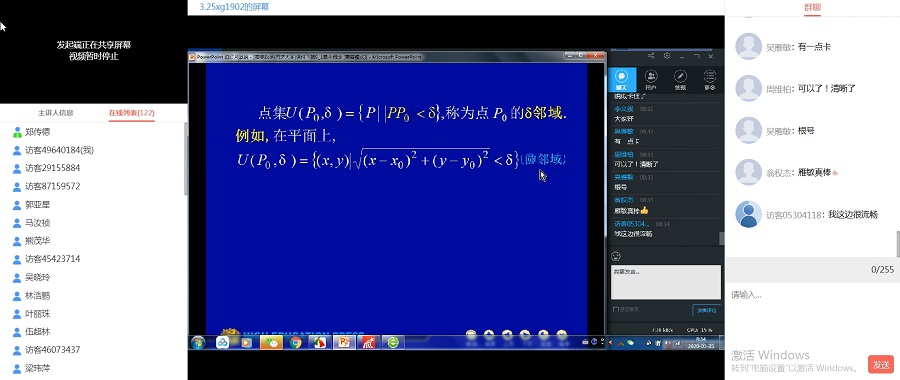Open the 用户 users icon in shared panel

[x=651, y=80]
